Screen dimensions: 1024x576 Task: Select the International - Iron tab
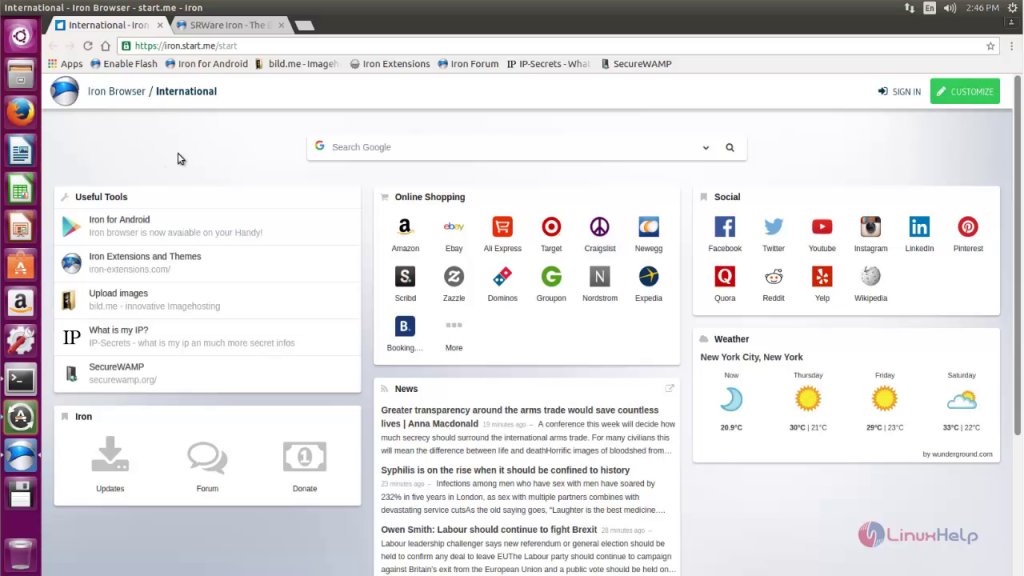pos(108,25)
